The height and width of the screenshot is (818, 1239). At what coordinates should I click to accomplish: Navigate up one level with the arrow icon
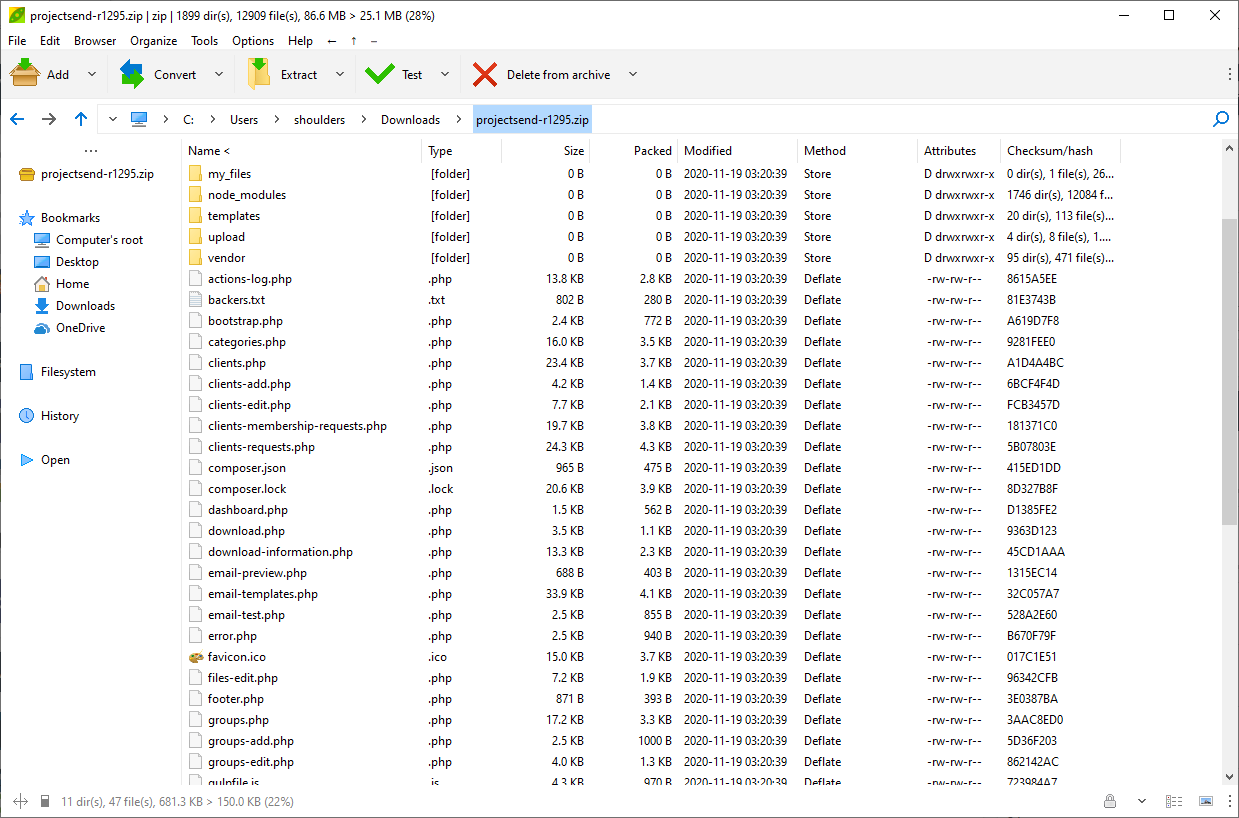coord(81,118)
